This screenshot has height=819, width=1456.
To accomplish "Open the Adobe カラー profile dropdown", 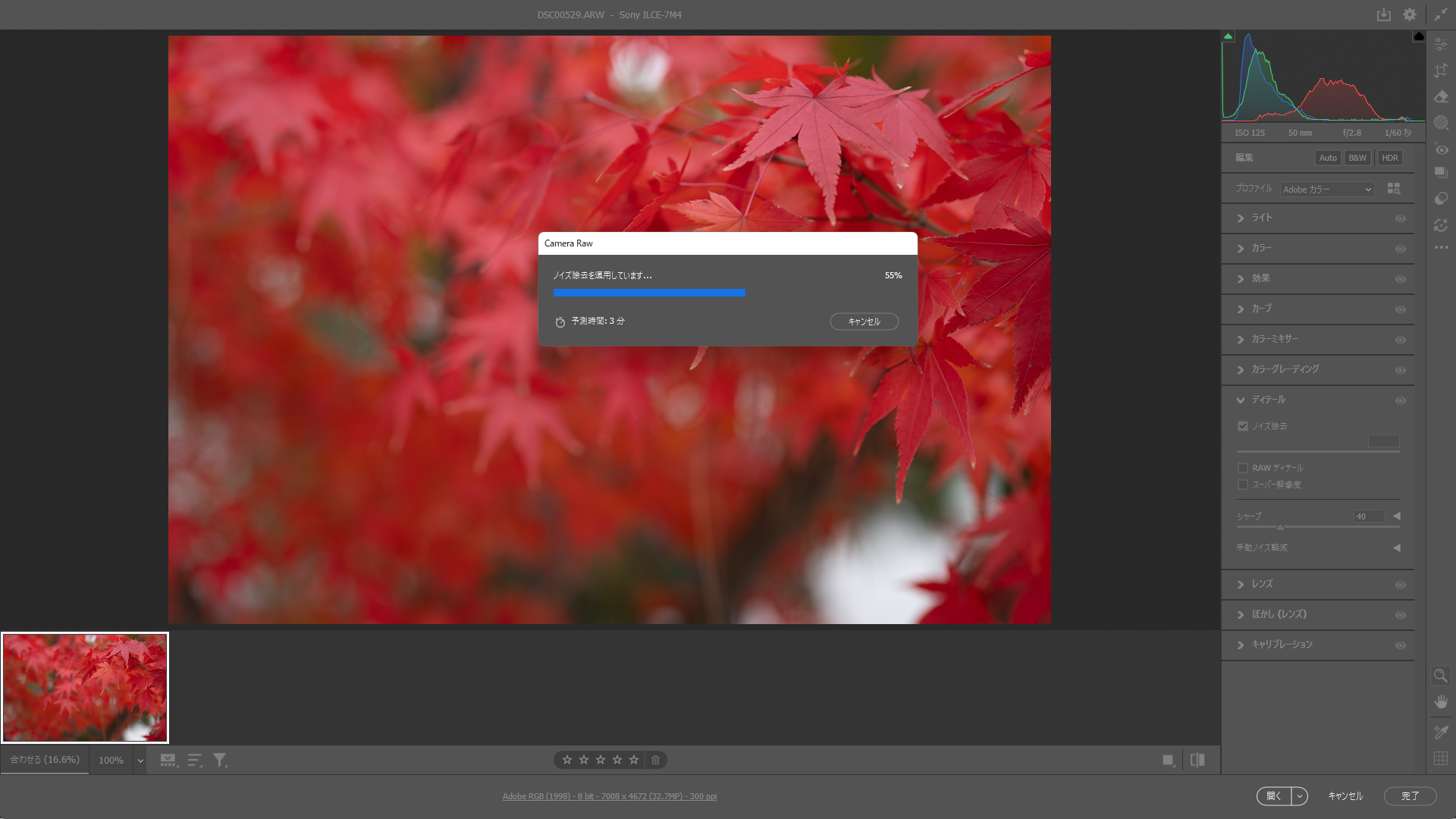I will point(1327,189).
